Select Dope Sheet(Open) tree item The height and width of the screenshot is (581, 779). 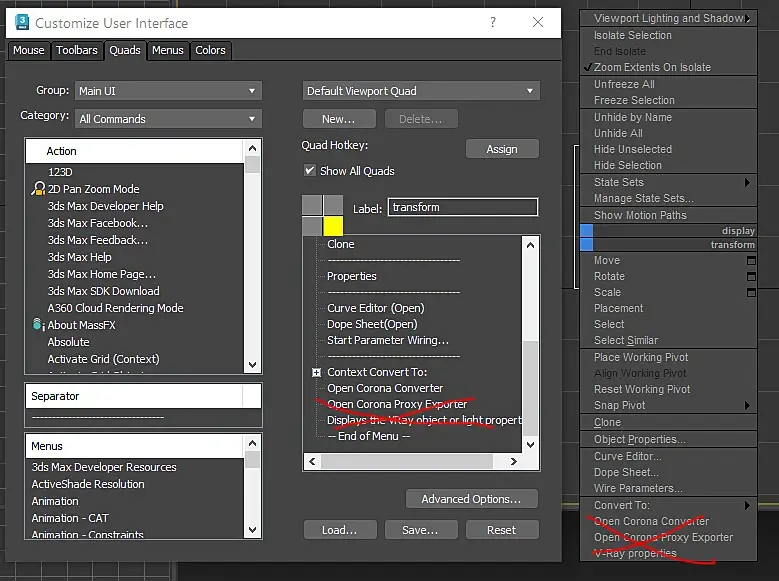(x=372, y=324)
